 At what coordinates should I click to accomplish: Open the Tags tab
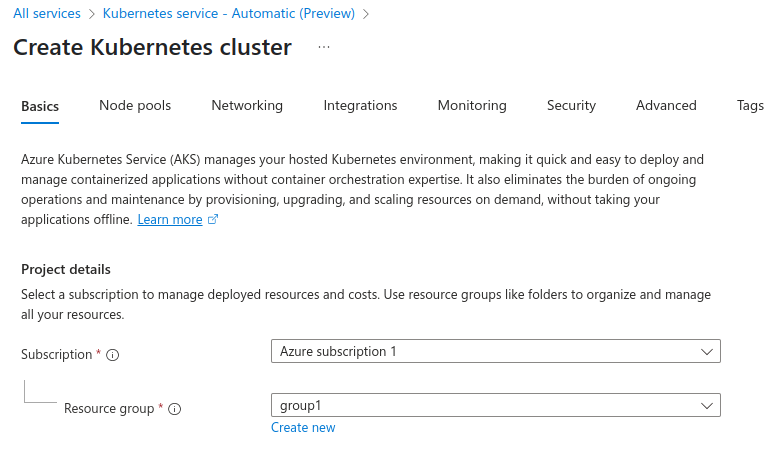[750, 105]
